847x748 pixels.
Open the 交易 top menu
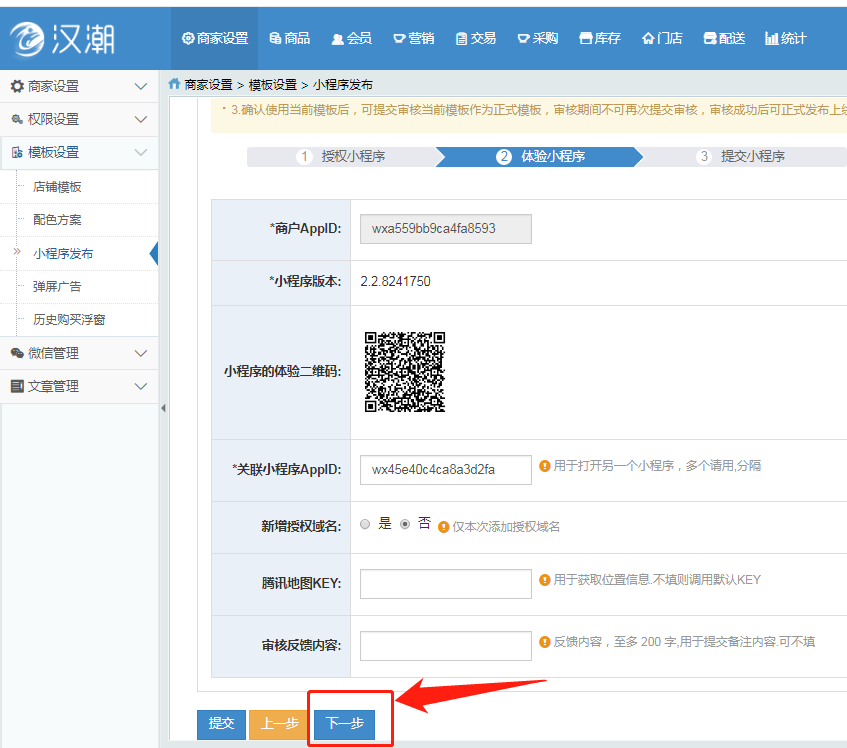(x=476, y=38)
